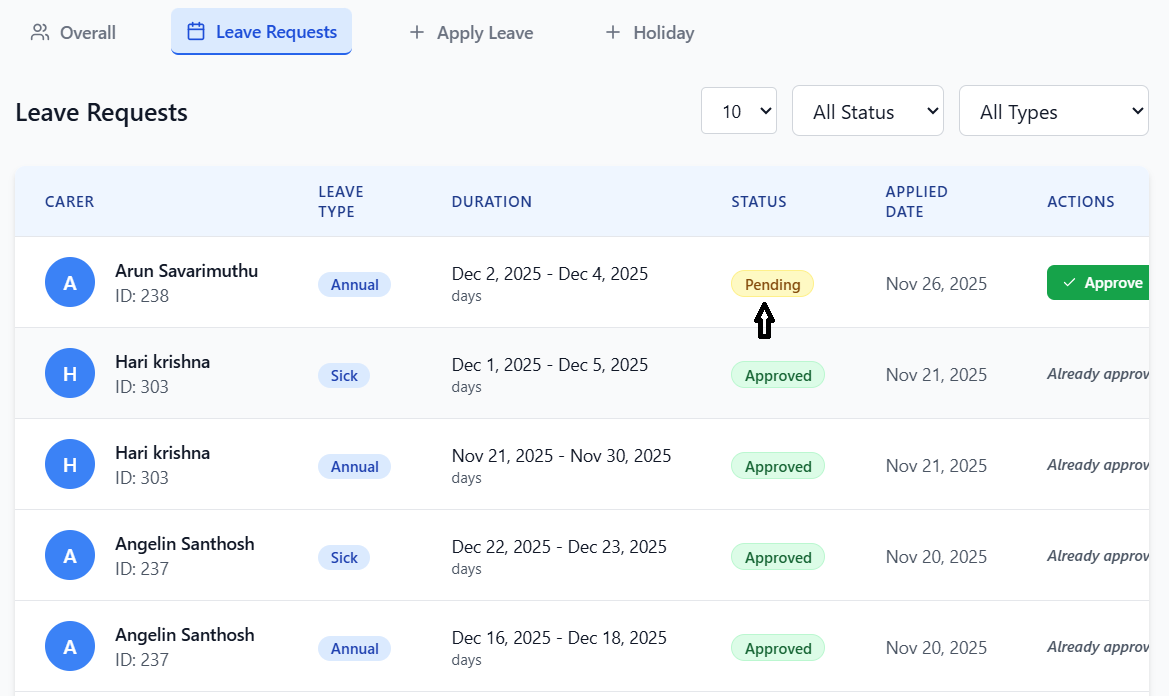The width and height of the screenshot is (1169, 696).
Task: Click the plus icon beside Holiday
Action: (613, 32)
